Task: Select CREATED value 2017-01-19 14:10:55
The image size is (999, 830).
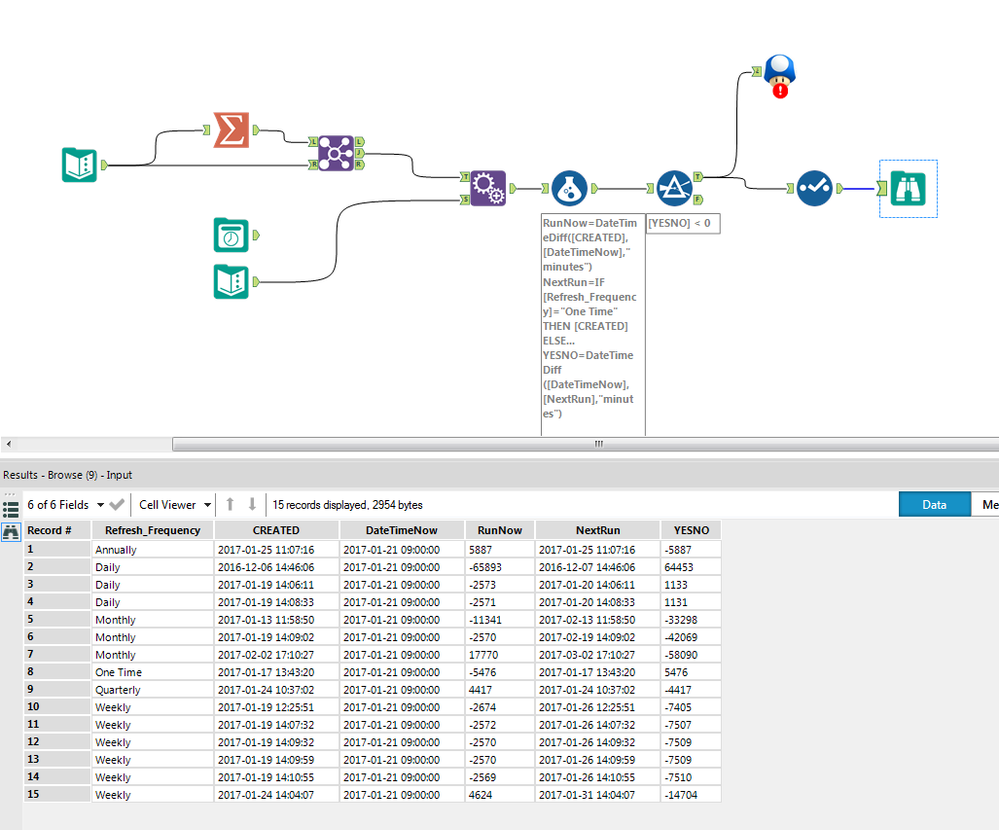Action: 276,777
